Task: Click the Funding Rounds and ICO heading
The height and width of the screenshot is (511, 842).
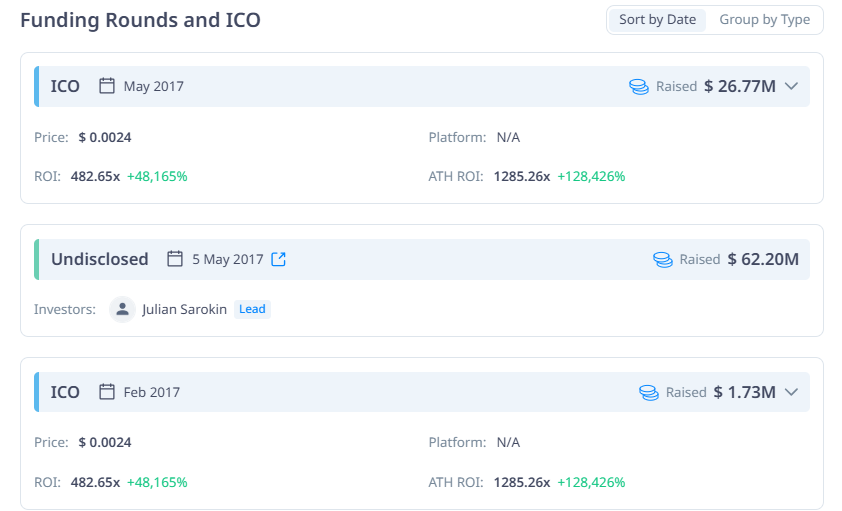Action: [x=140, y=20]
